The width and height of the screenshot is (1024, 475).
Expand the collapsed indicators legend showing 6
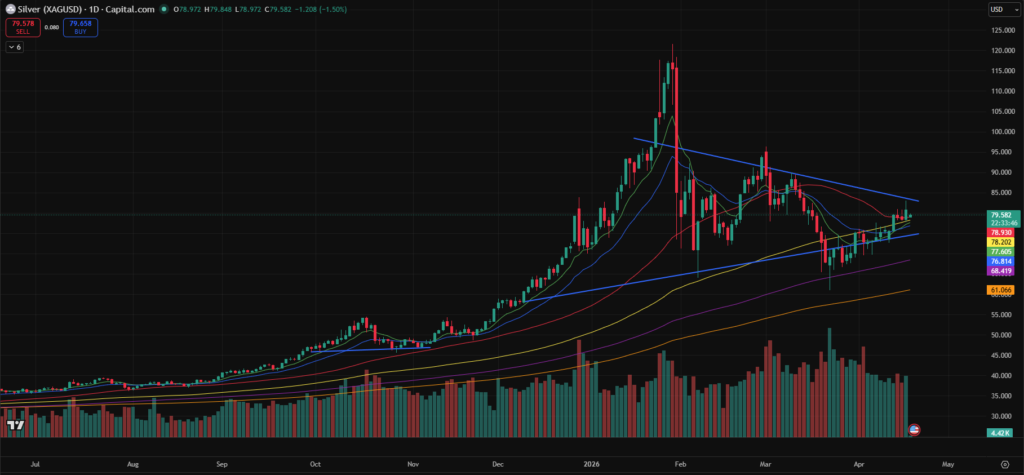pos(16,47)
